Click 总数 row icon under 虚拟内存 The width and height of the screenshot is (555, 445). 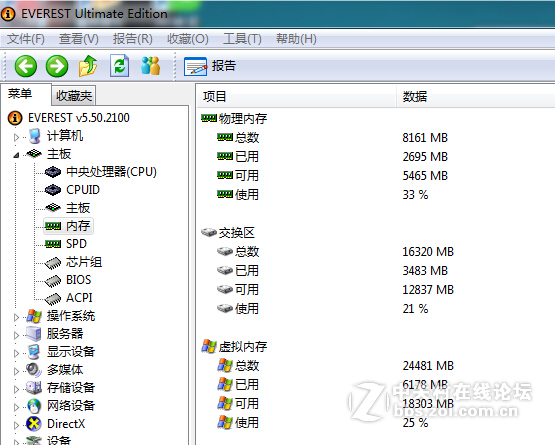tap(225, 365)
